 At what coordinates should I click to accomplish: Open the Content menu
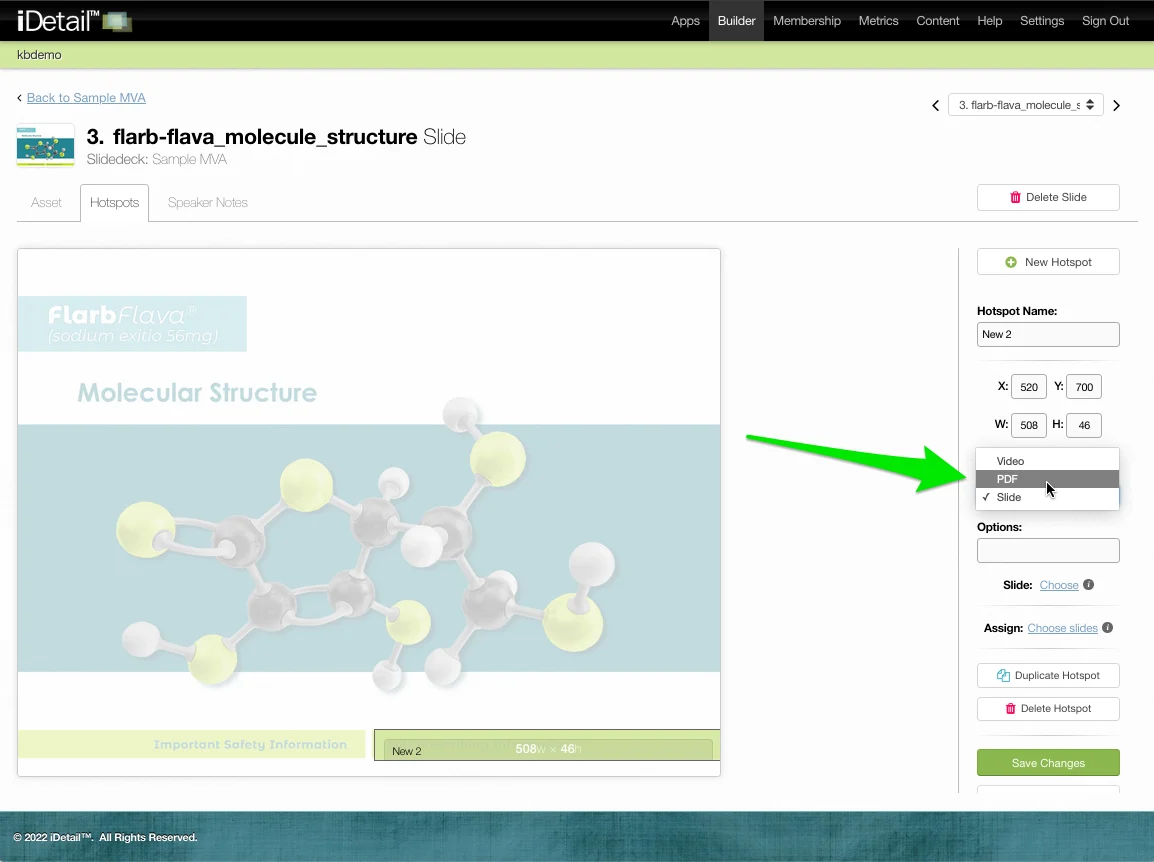point(938,21)
